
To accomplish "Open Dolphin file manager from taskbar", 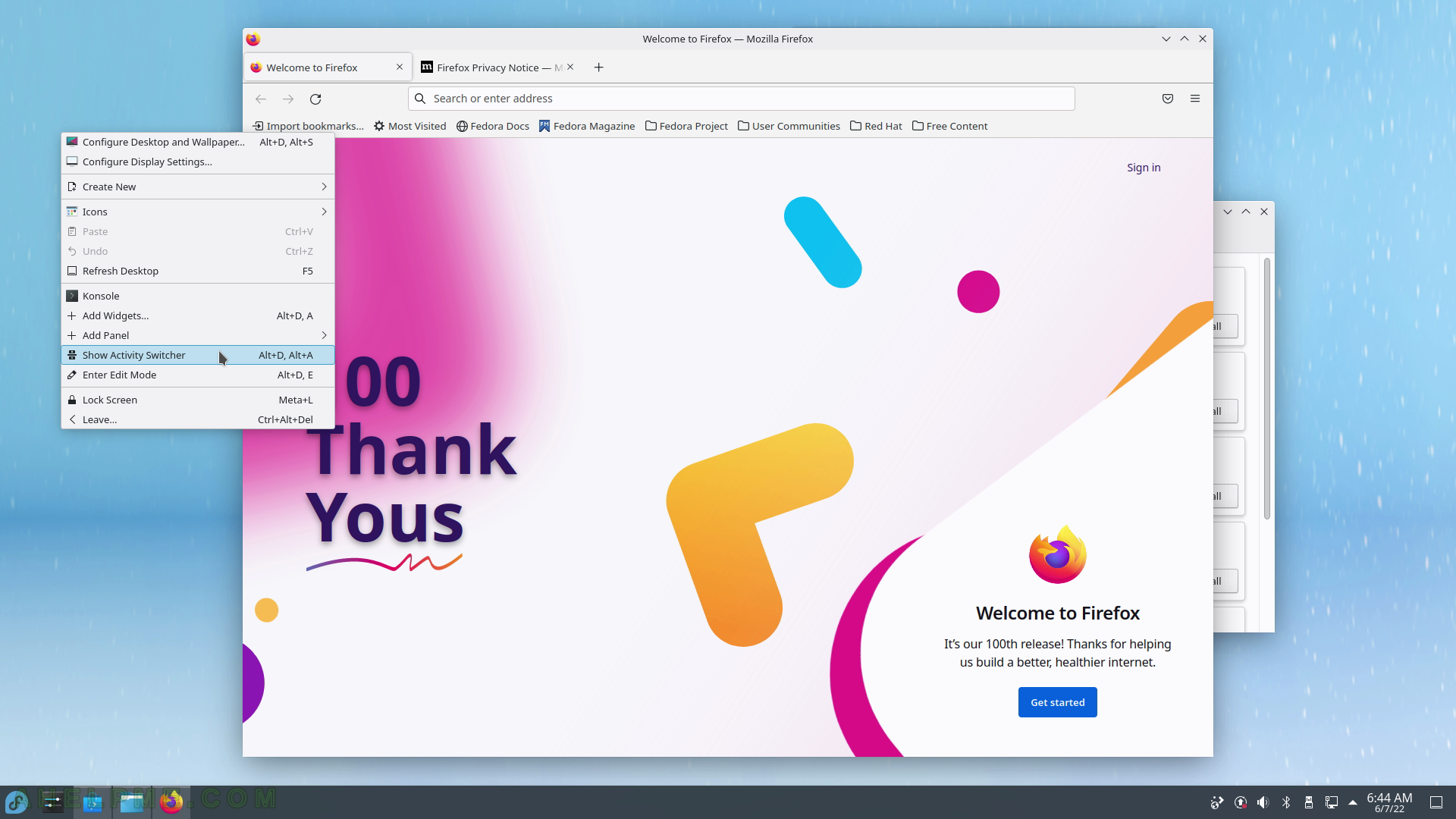I will pos(132,802).
